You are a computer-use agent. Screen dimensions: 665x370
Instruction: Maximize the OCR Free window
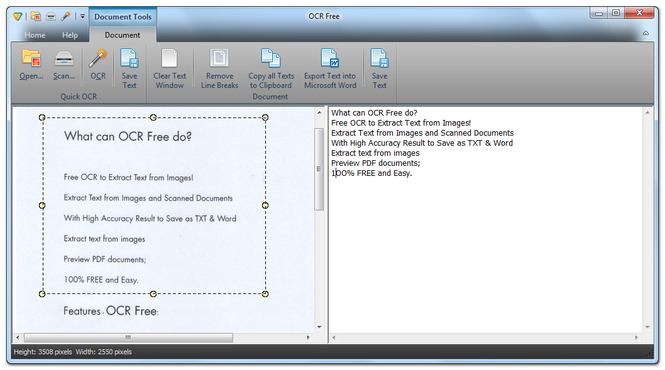616,13
